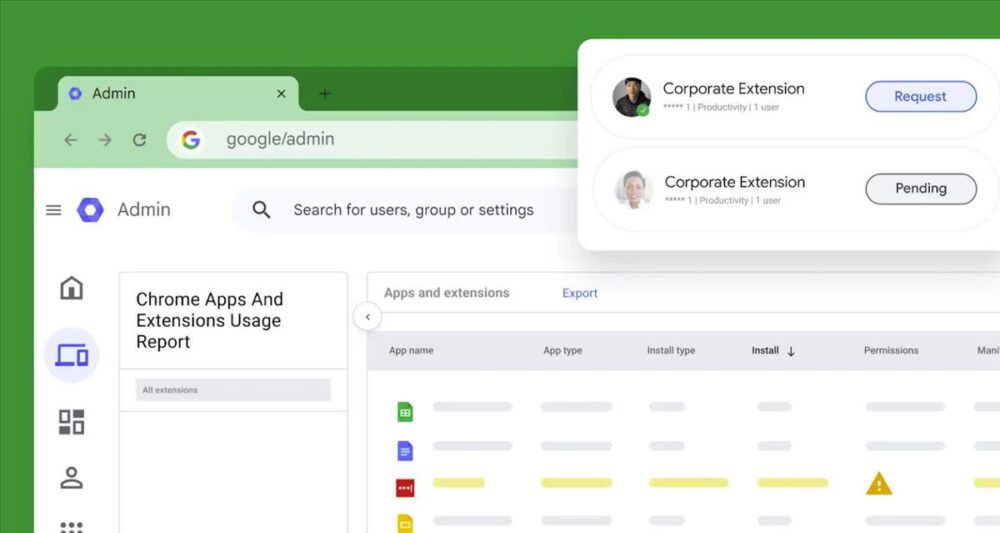Toggle the Install sort arrow
The image size is (1000, 533).
[791, 351]
